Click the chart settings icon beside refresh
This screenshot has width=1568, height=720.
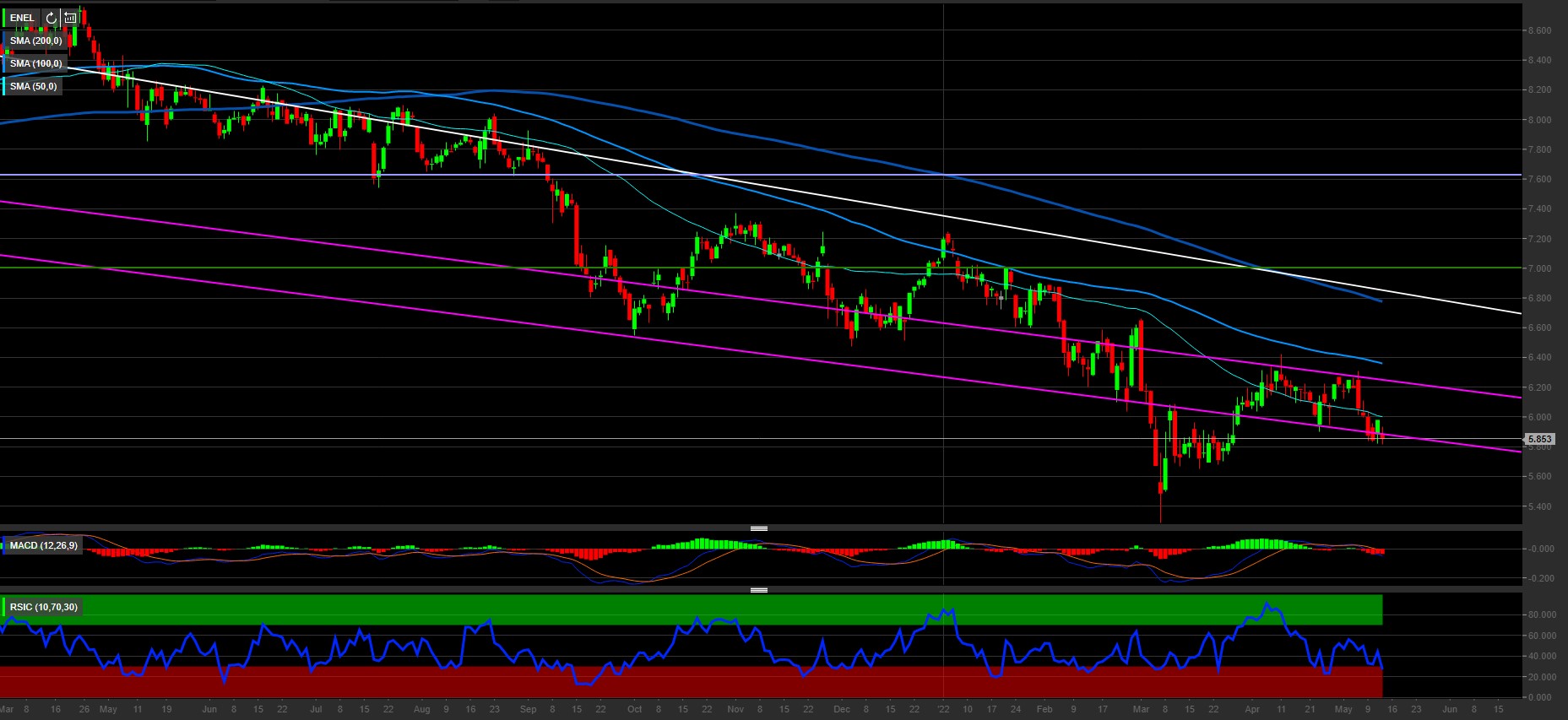click(x=70, y=18)
